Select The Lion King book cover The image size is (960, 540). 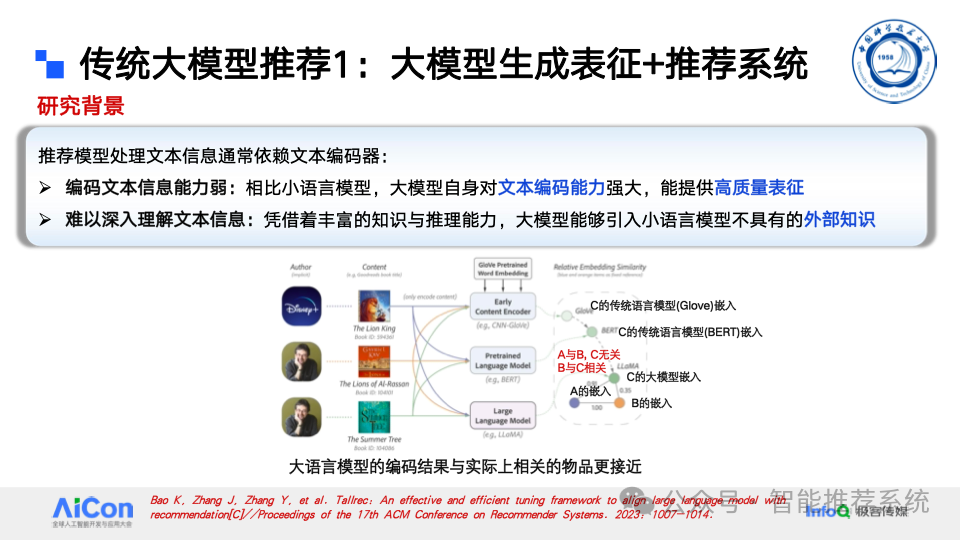coord(374,306)
